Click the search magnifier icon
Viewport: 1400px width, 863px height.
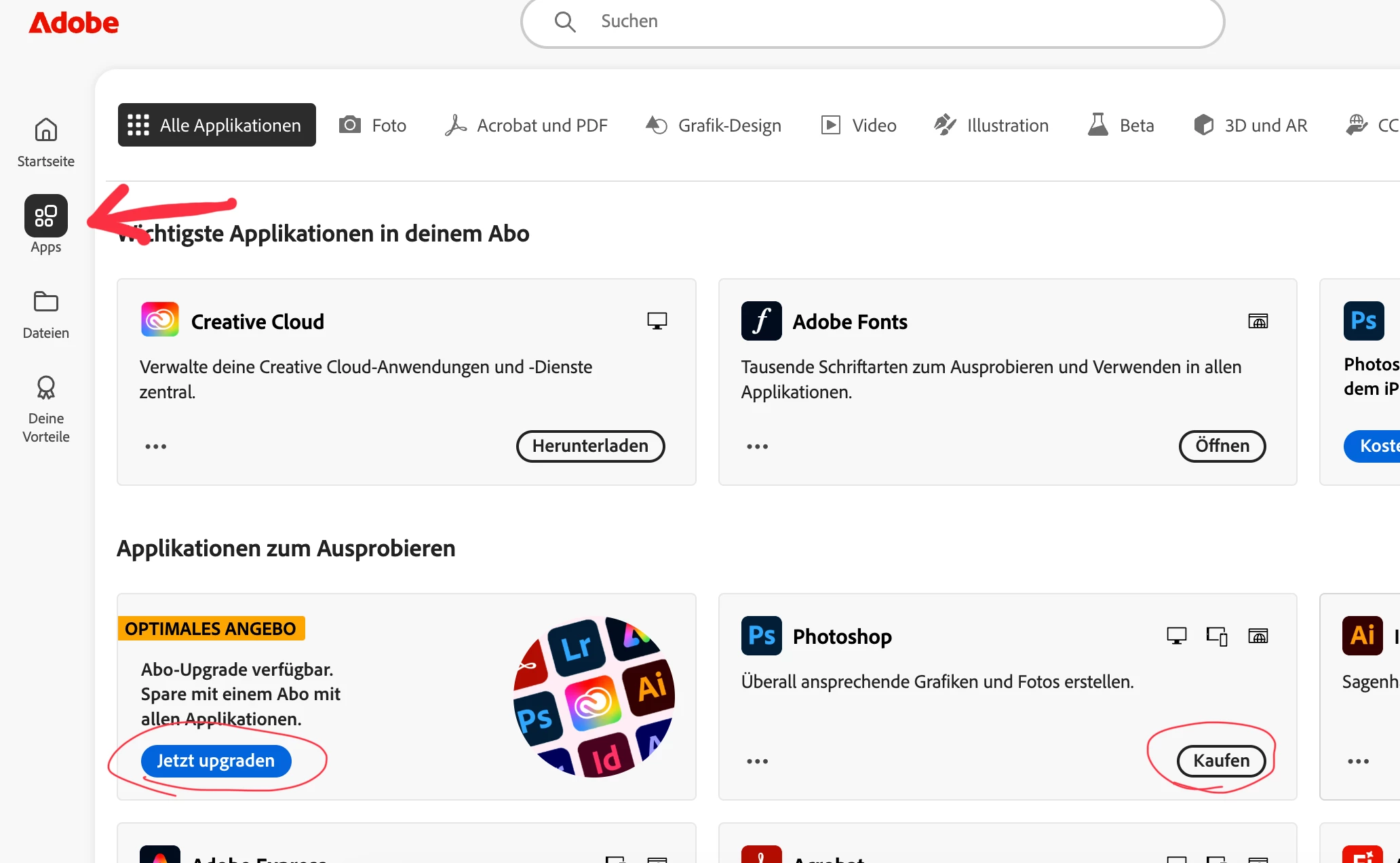point(564,22)
